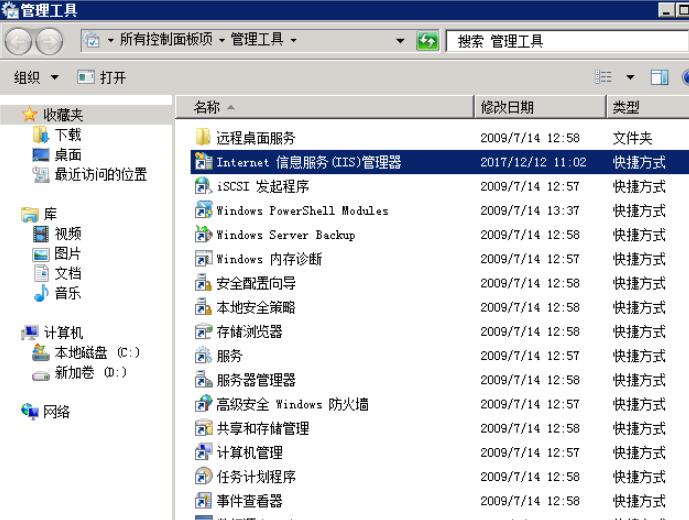Go forward with the Forward arrow
The image size is (689, 520).
click(x=49, y=41)
